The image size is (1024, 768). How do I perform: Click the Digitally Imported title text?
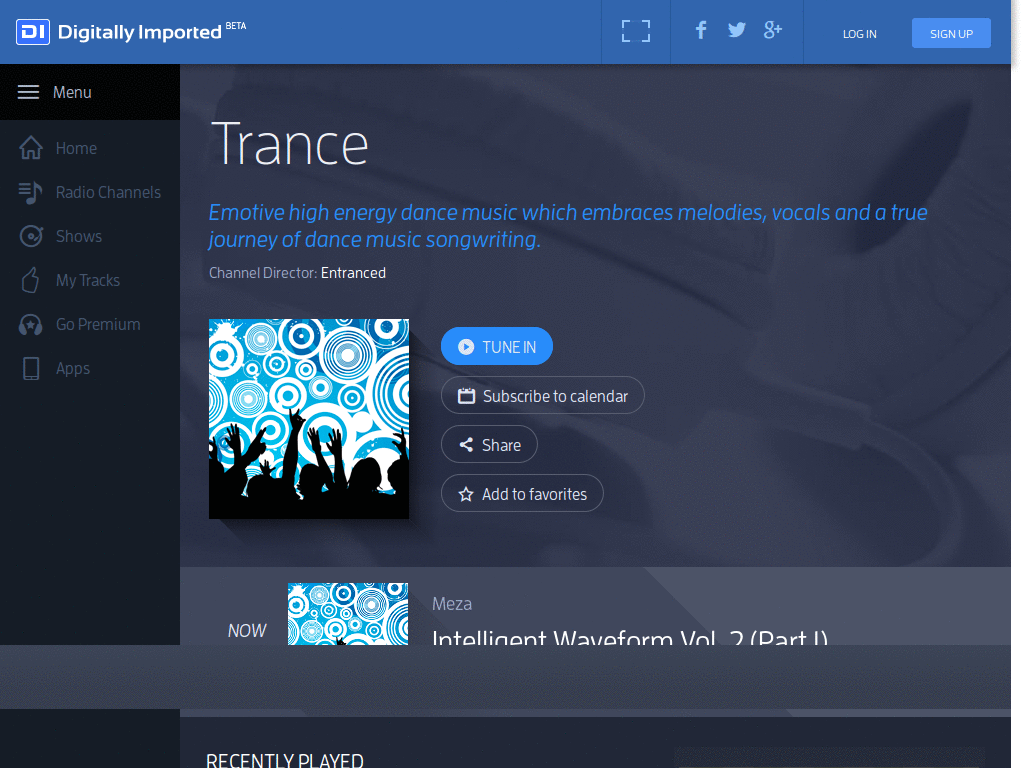tap(140, 32)
